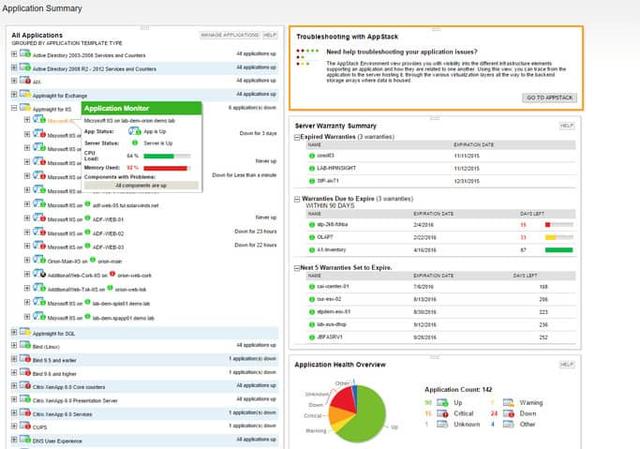Collapse the AppInsight for IIS group
640x449 pixels.
tap(13, 107)
